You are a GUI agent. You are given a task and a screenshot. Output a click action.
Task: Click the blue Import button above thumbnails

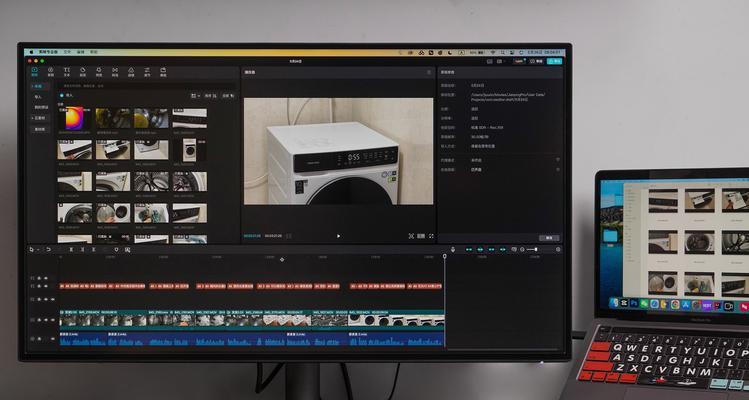[x=66, y=96]
